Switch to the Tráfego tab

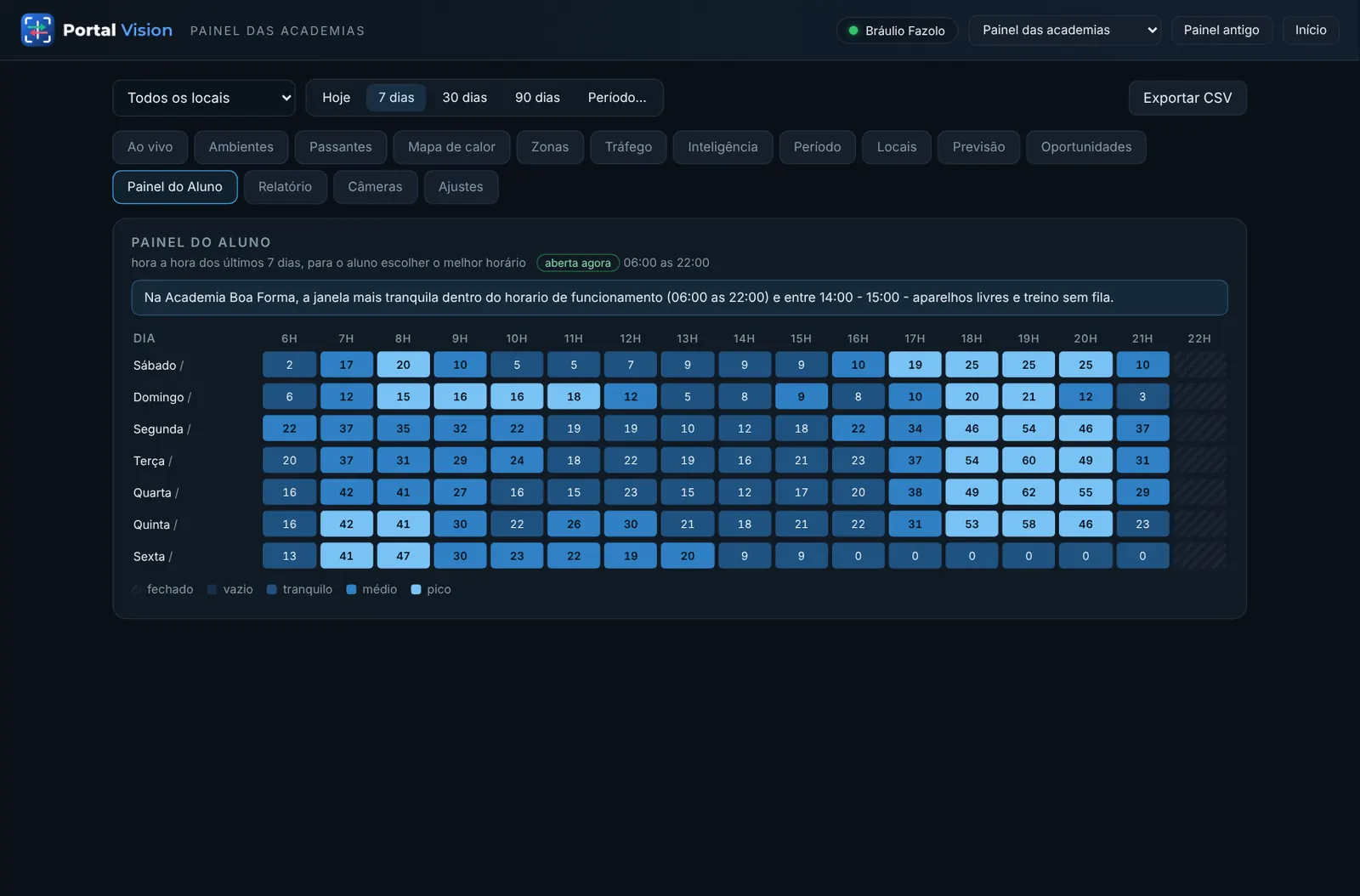(x=629, y=147)
